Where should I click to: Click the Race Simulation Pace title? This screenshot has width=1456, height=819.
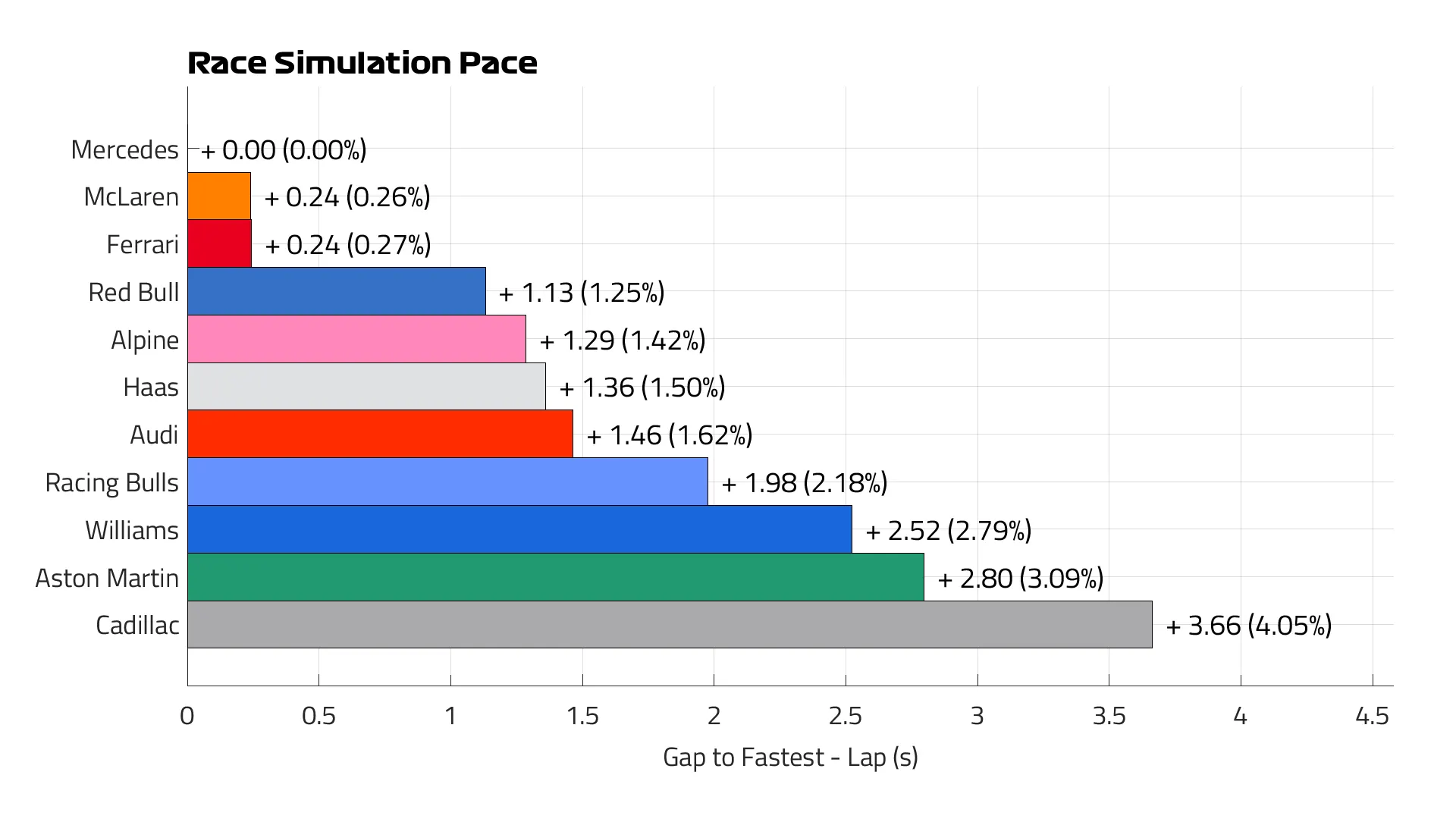(x=362, y=63)
